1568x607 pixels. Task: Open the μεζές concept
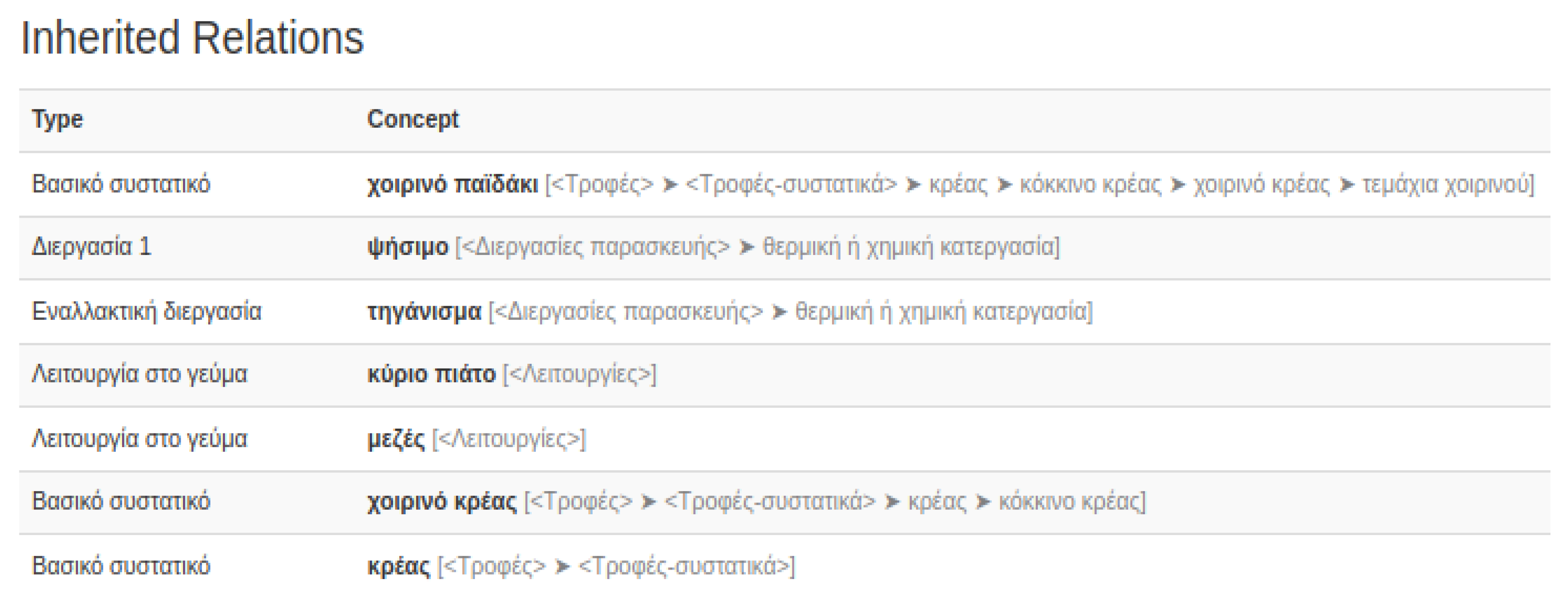[x=395, y=439]
